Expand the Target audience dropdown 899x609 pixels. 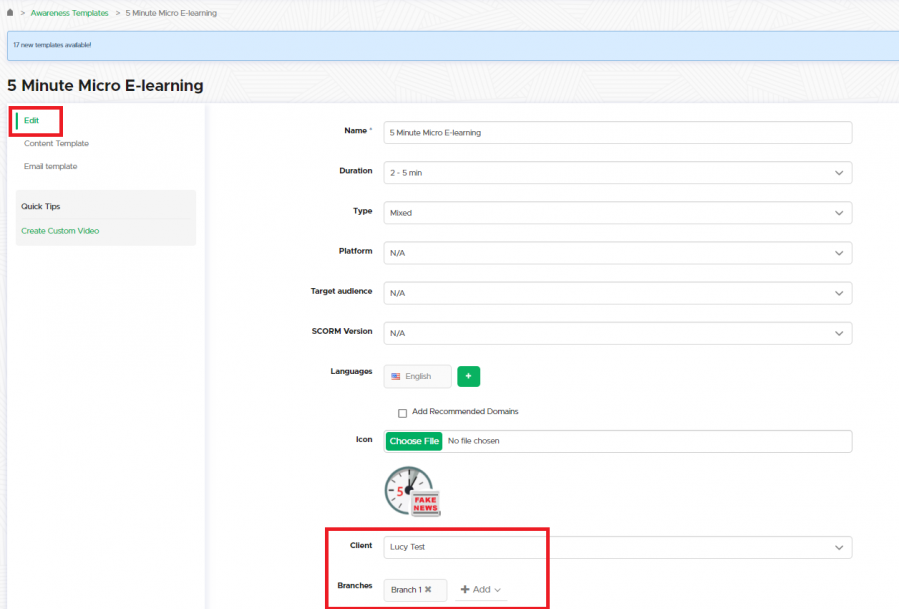coord(617,293)
